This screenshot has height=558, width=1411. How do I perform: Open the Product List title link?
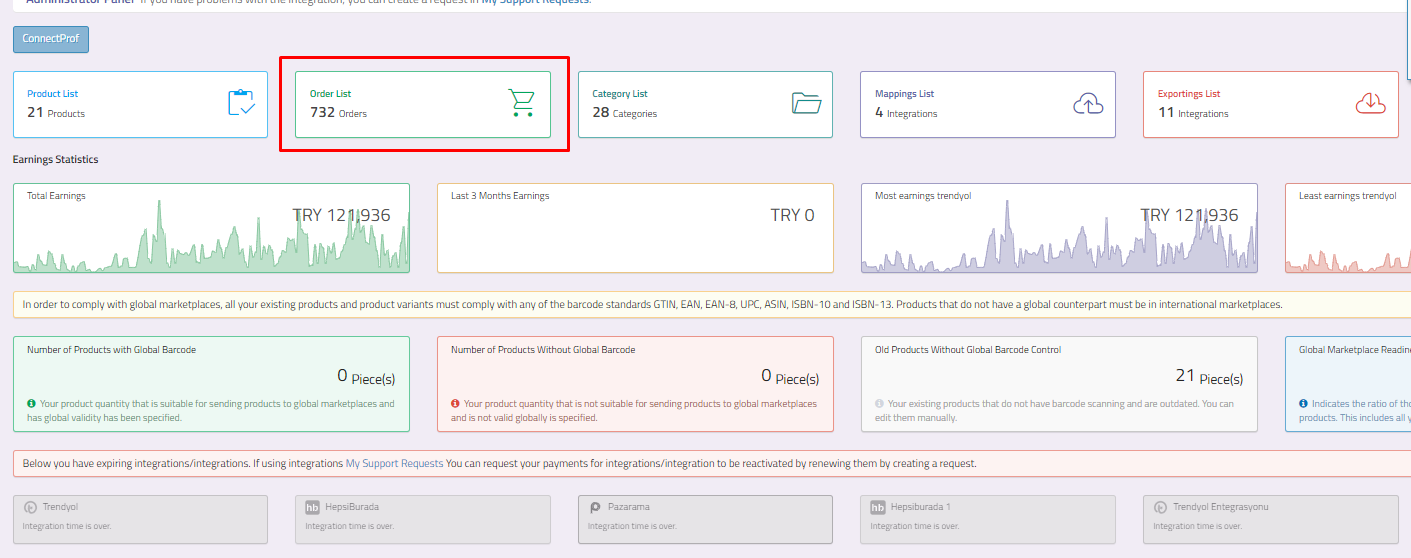(x=52, y=94)
